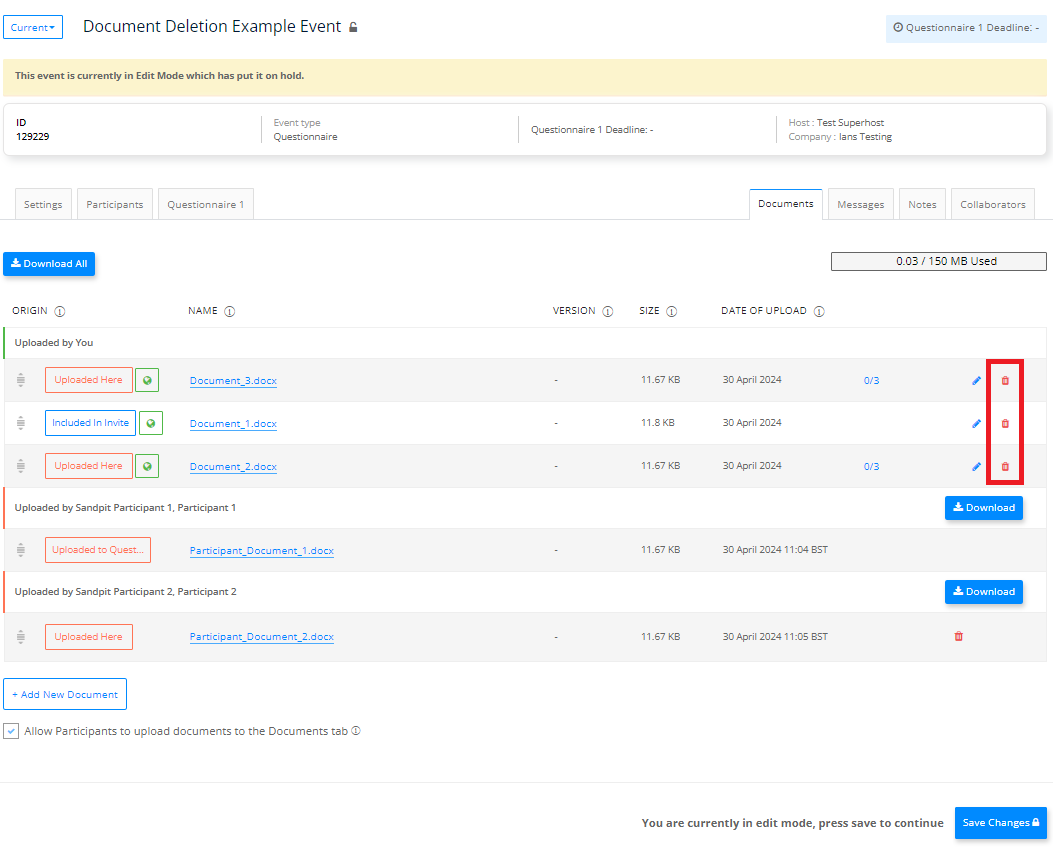This screenshot has width=1053, height=847.
Task: Click info icon beside Allow Participants upload option
Action: coord(356,731)
